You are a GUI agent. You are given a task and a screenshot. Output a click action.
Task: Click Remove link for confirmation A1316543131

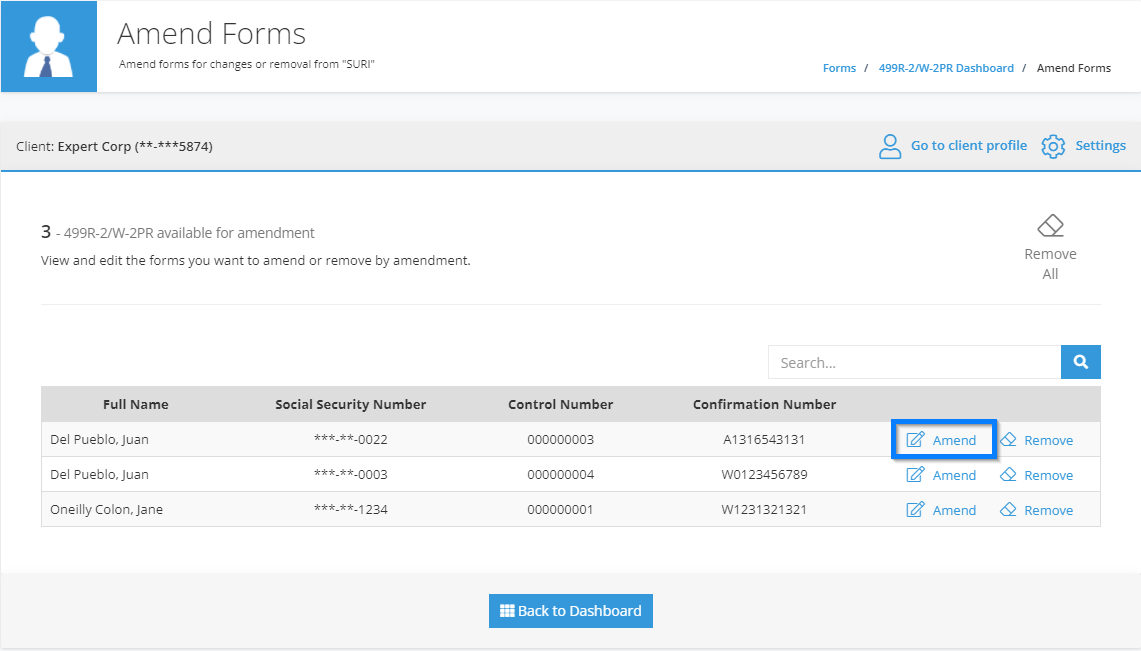1049,440
